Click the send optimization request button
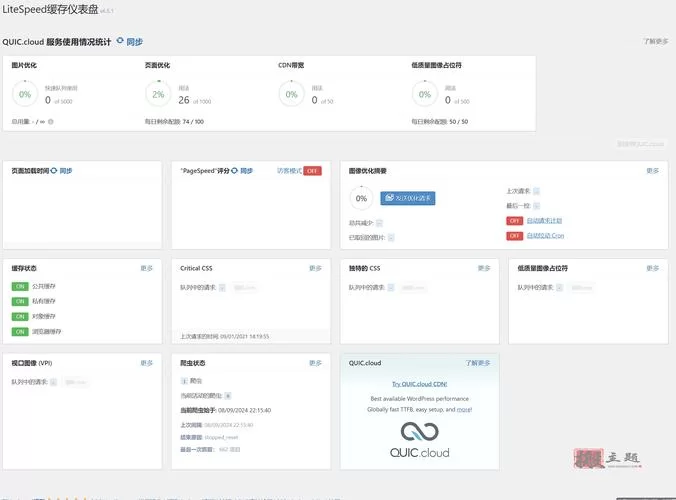 [x=408, y=198]
